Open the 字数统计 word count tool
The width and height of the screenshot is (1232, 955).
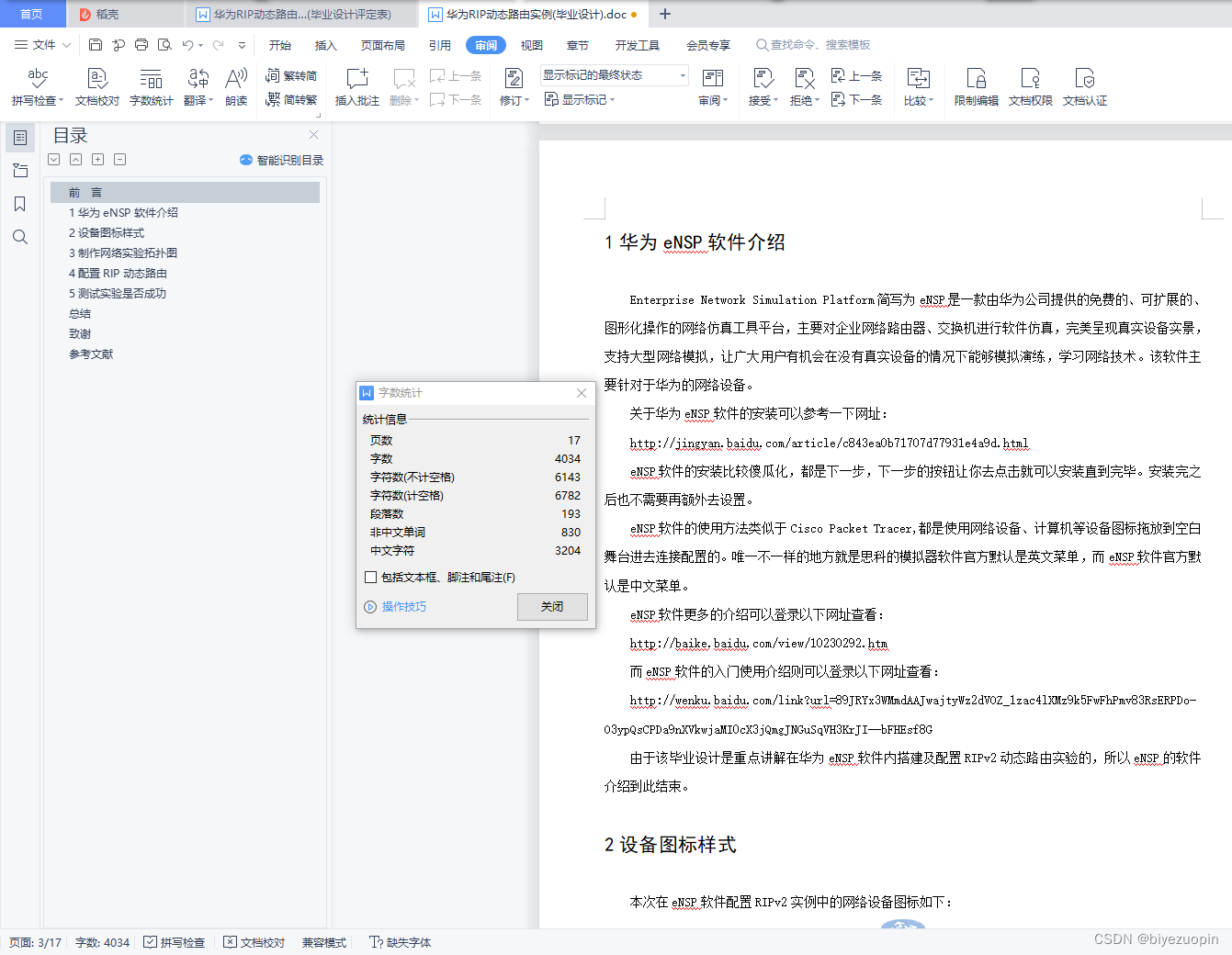151,87
